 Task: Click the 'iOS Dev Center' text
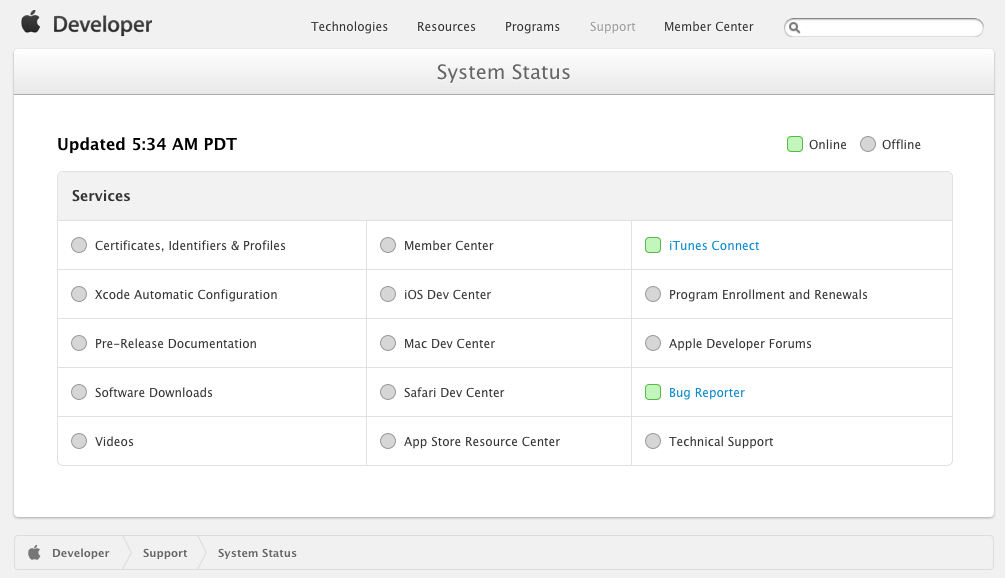[x=447, y=294]
